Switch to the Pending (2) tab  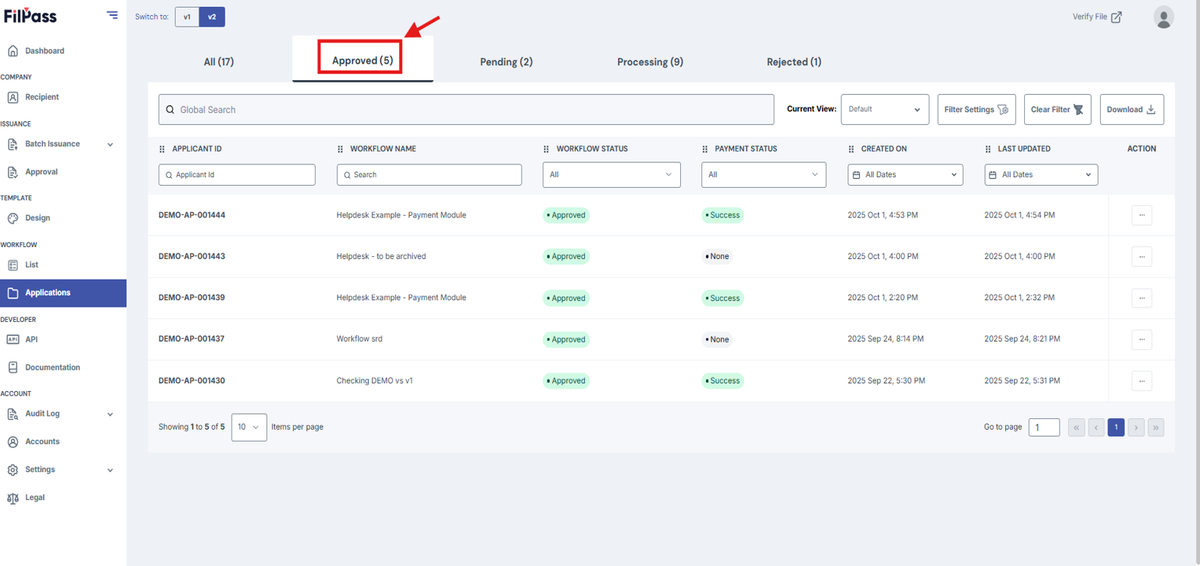pos(506,62)
